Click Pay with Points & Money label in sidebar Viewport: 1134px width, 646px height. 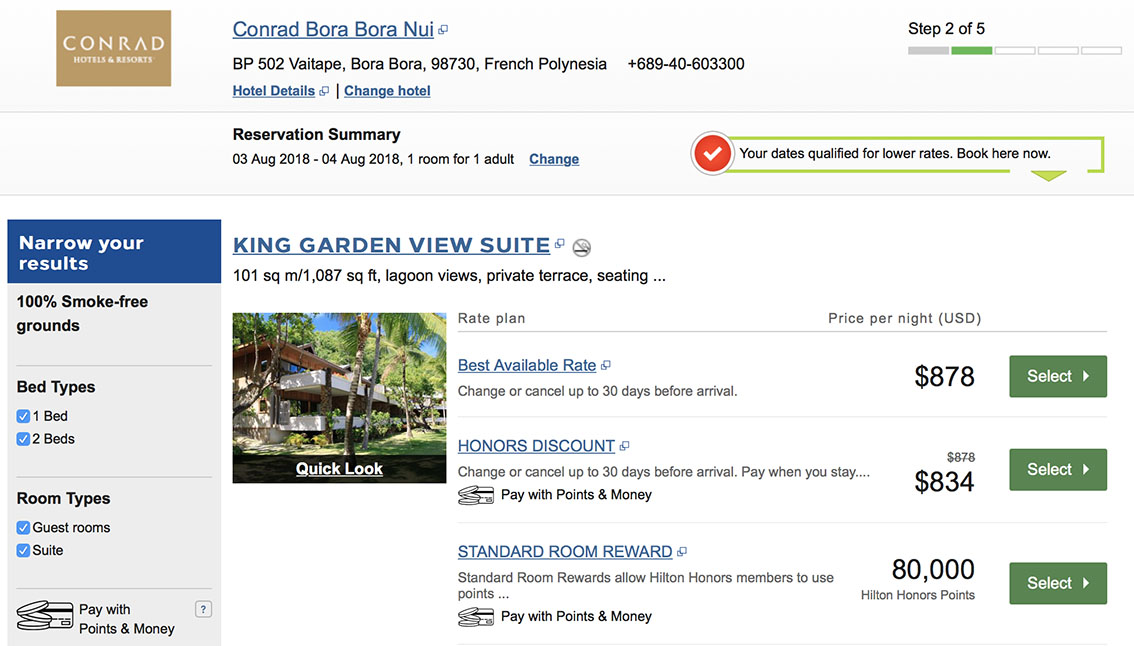[127, 619]
